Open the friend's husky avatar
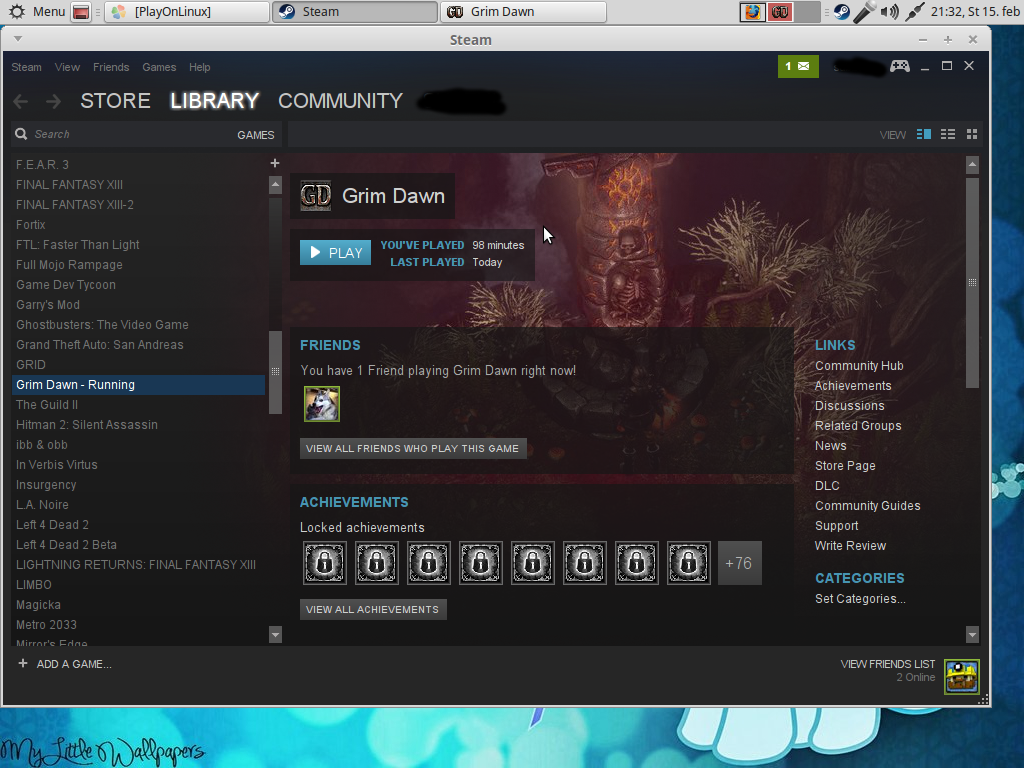Screen dimensions: 1024x768 (322, 404)
